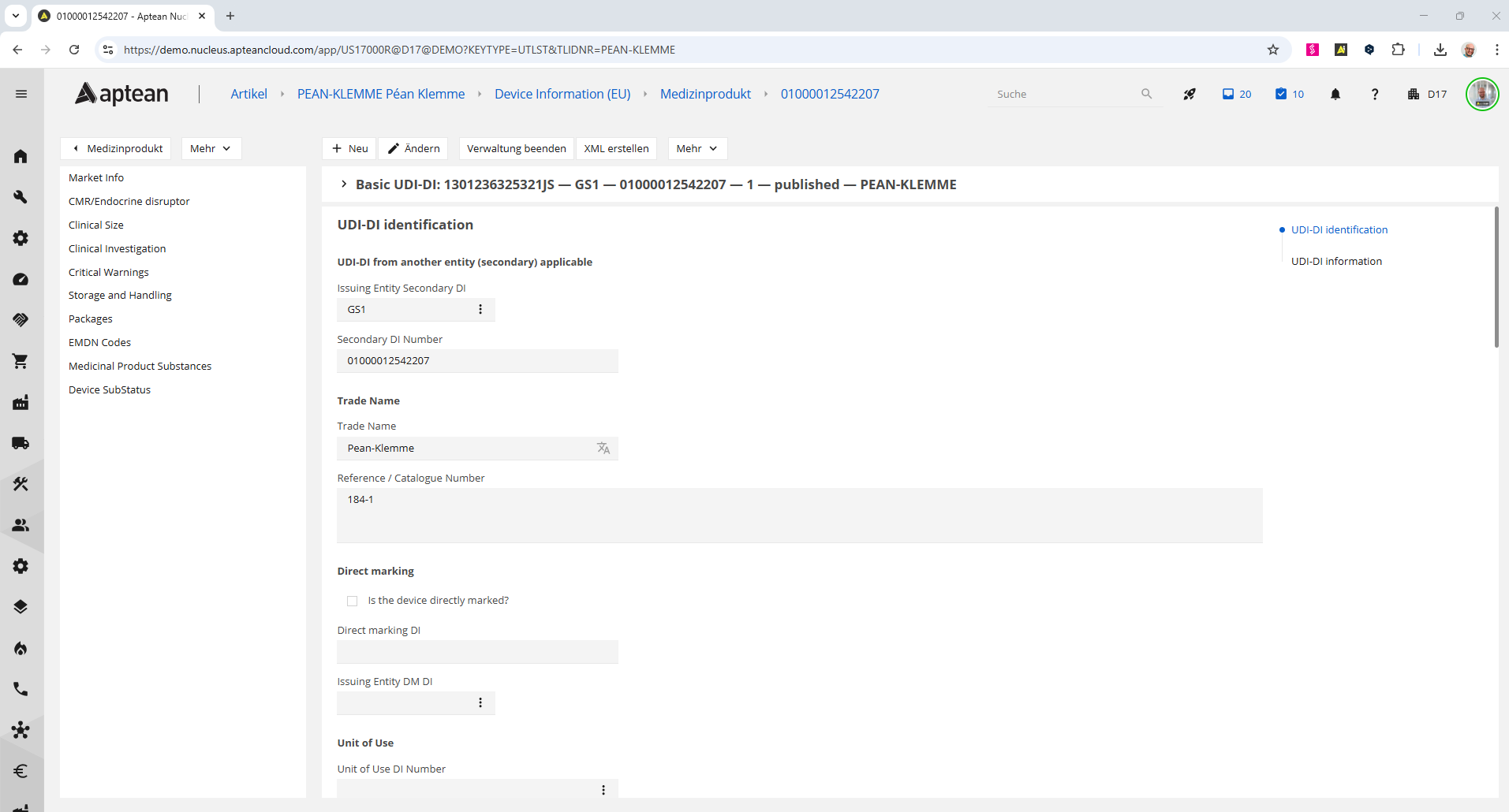
Task: Click the Ändern edit button
Action: (413, 148)
